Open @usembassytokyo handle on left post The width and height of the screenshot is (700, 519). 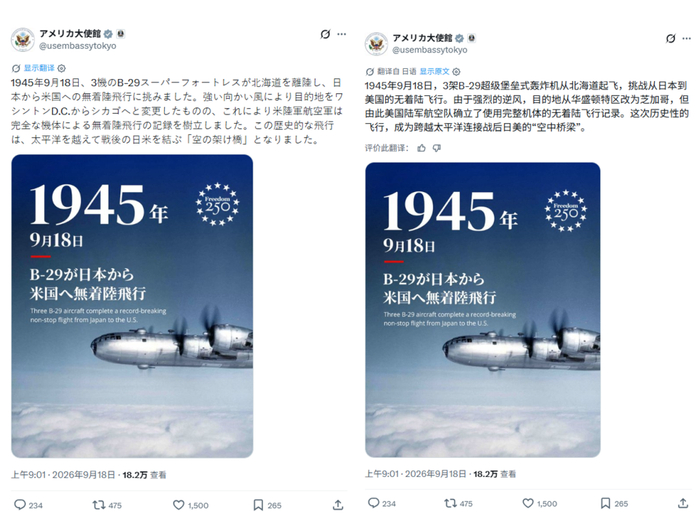coord(78,46)
